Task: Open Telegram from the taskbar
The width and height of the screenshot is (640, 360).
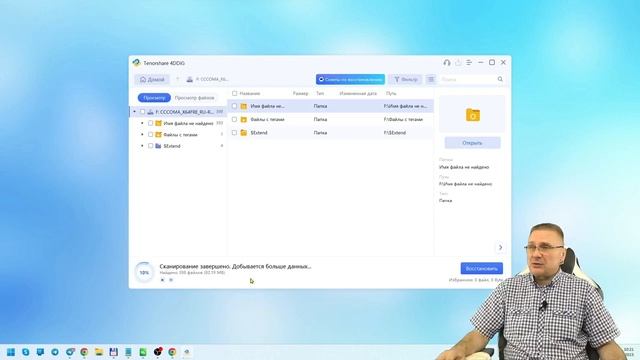Action: [x=55, y=352]
